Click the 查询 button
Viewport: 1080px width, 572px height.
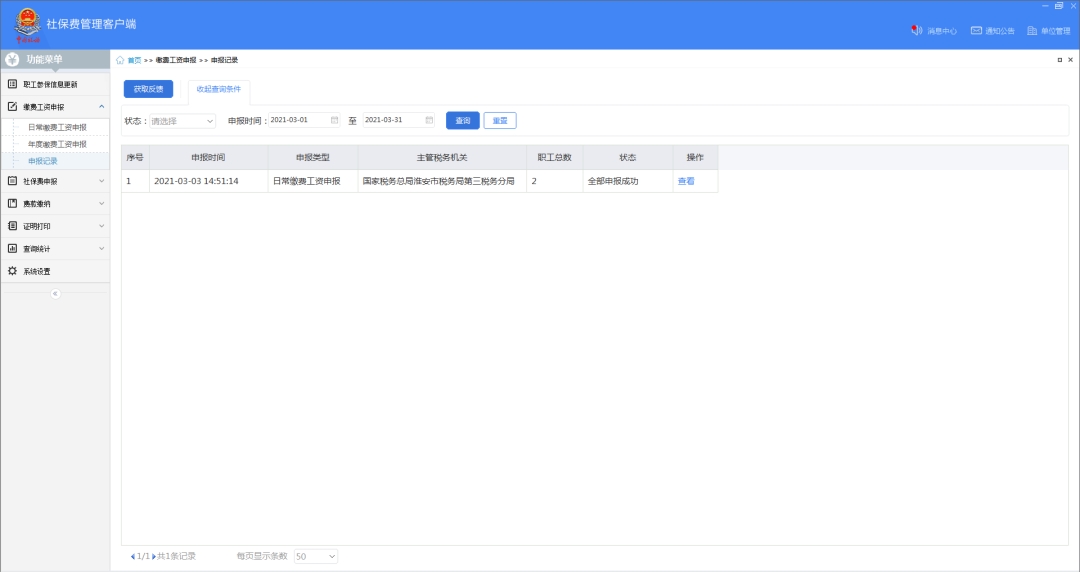point(462,121)
